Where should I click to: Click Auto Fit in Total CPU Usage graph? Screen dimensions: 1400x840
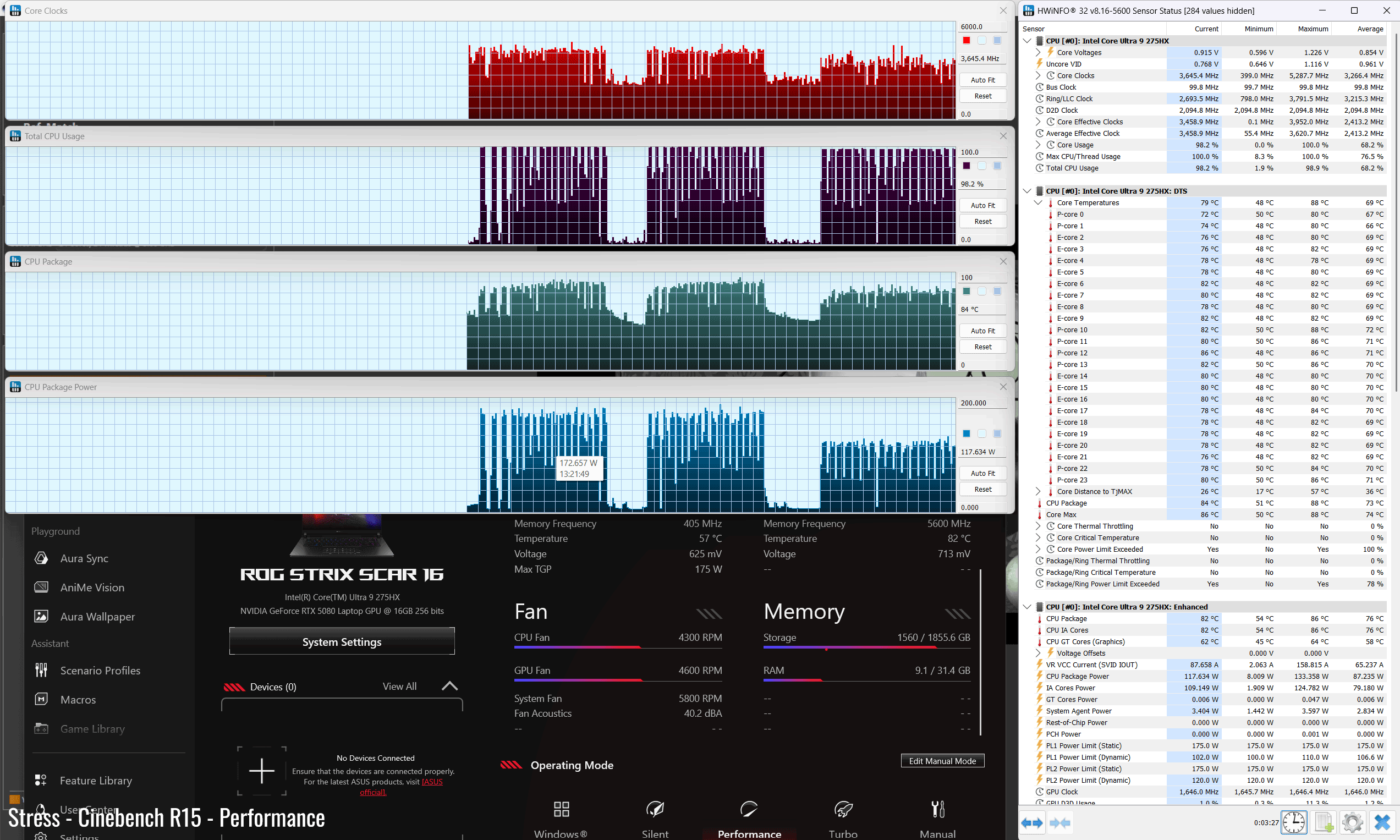pos(983,206)
